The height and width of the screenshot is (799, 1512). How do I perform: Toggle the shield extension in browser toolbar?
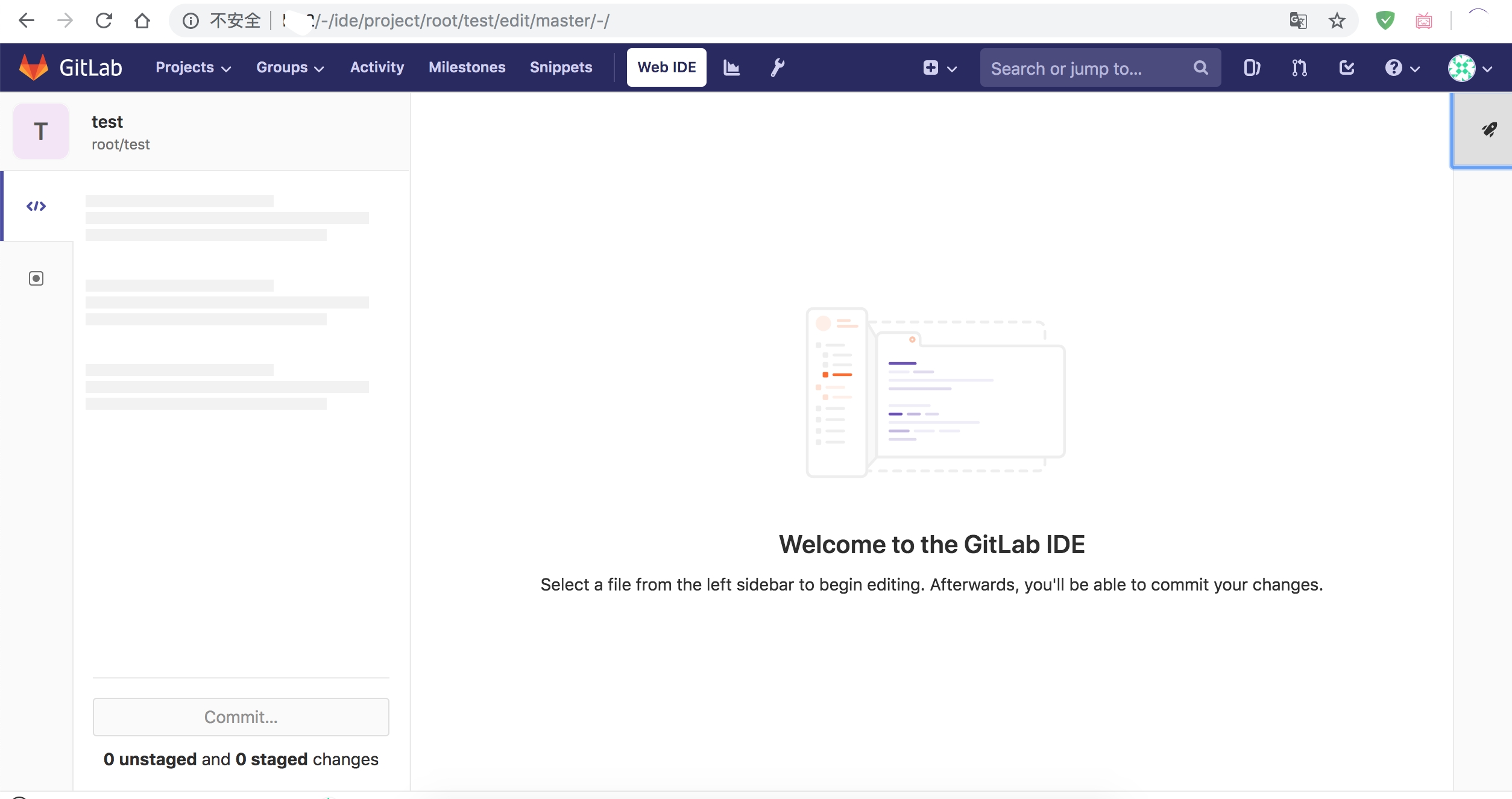1385,20
